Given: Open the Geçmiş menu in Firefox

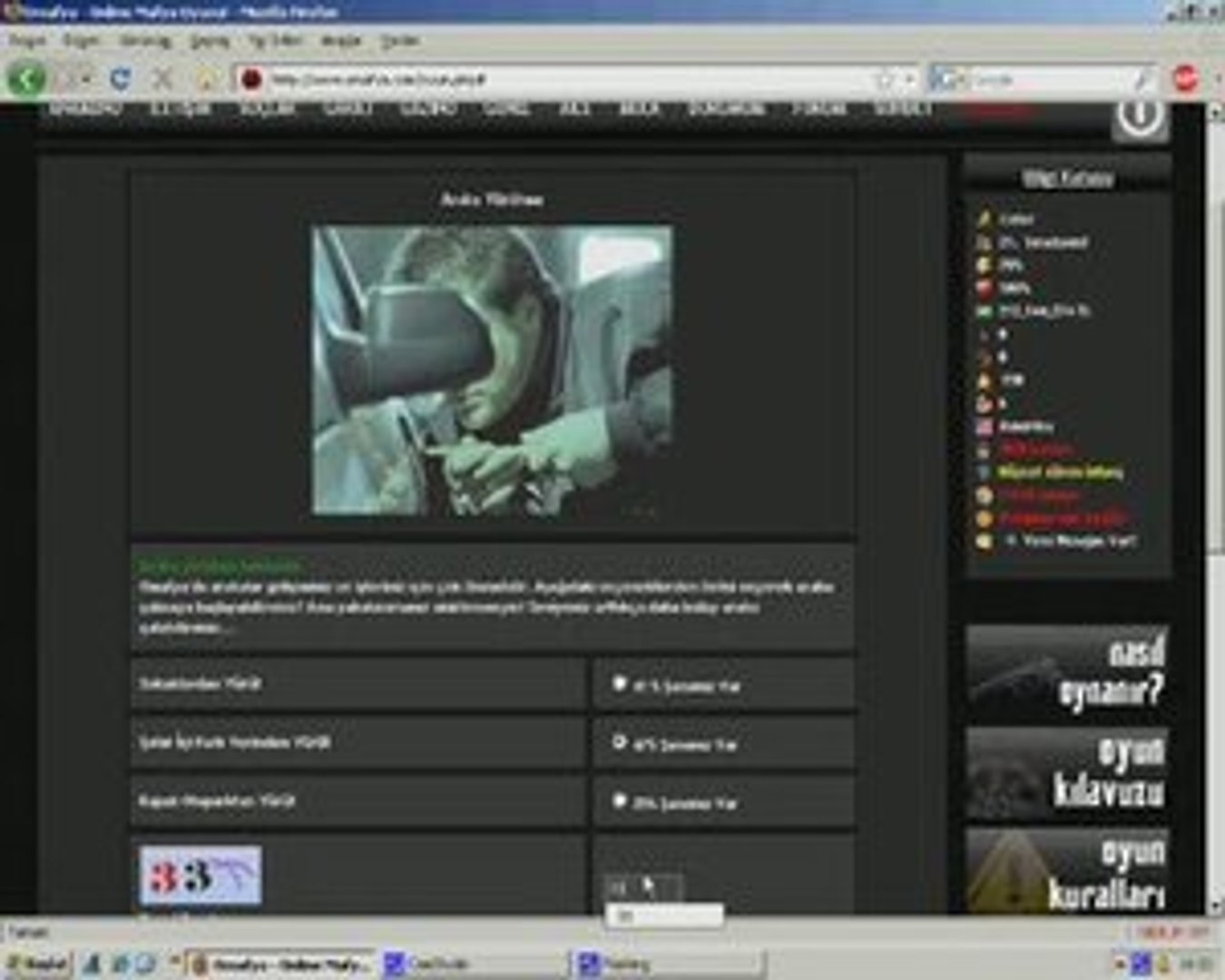Looking at the screenshot, I should pyautogui.click(x=210, y=41).
